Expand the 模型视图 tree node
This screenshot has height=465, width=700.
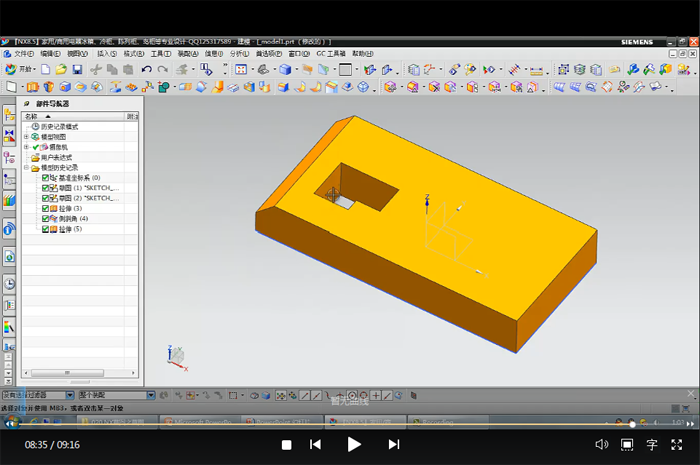(x=26, y=137)
